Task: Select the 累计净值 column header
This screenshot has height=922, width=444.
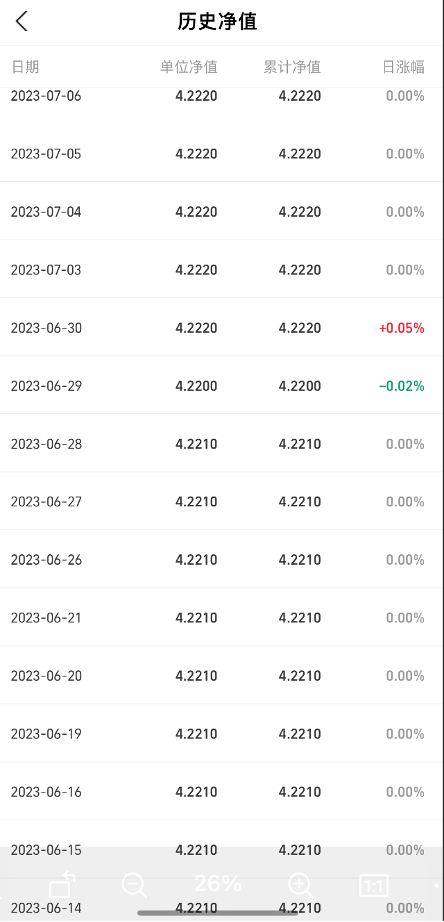Action: tap(292, 66)
